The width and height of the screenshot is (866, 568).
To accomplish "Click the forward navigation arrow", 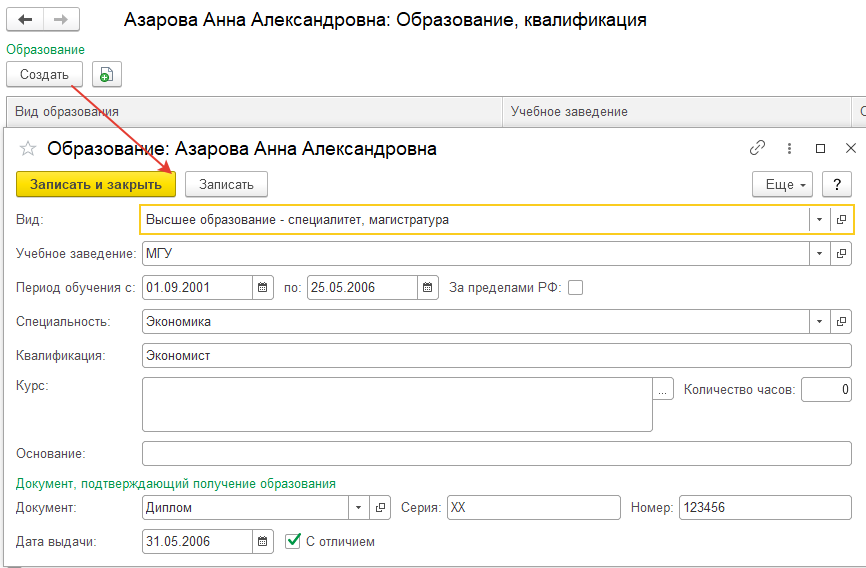I will point(60,20).
